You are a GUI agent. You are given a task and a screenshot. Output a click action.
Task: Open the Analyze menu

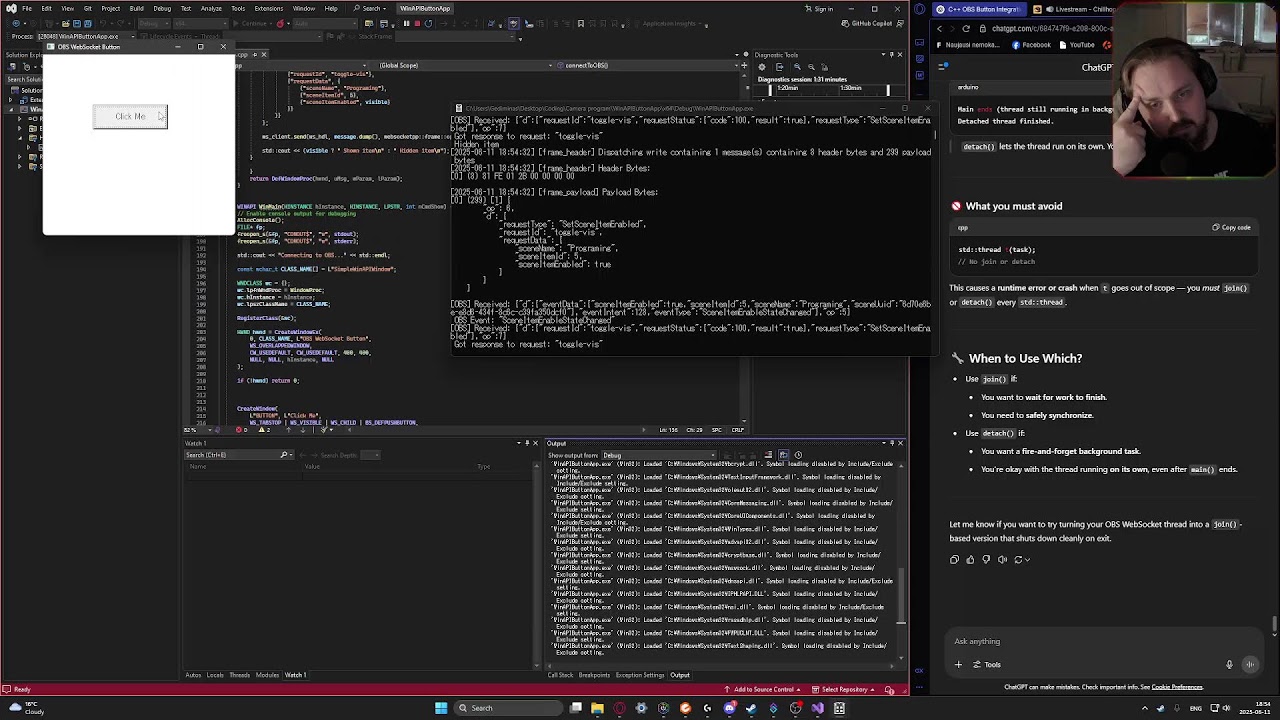pyautogui.click(x=211, y=8)
